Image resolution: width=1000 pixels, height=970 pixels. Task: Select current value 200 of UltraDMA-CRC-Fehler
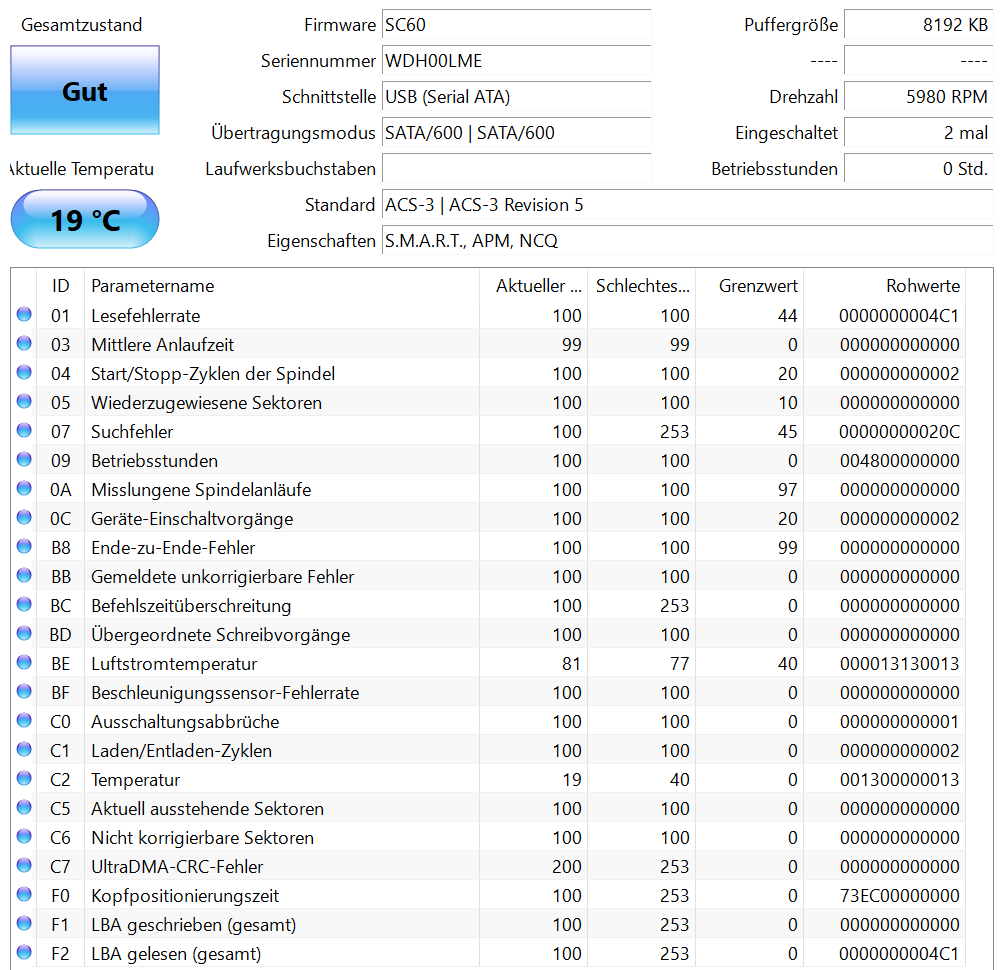coord(566,867)
